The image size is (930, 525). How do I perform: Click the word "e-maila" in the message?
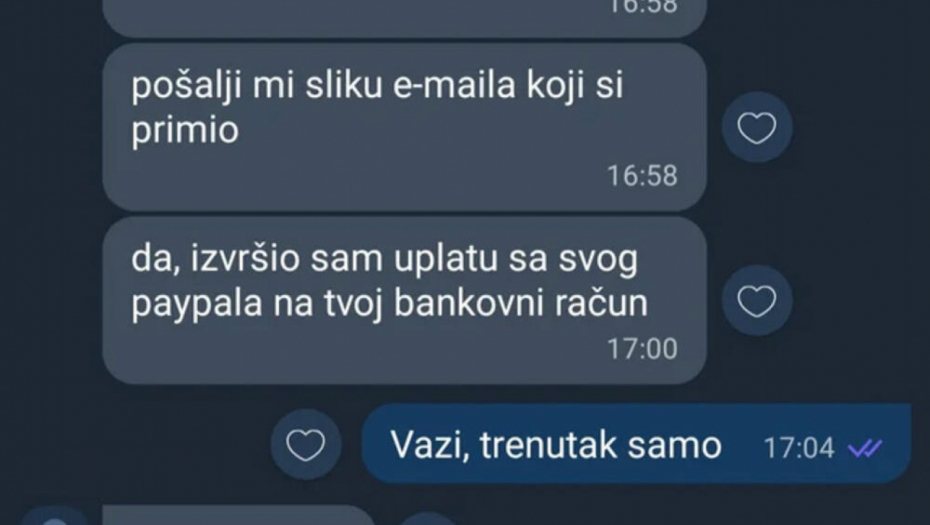455,85
